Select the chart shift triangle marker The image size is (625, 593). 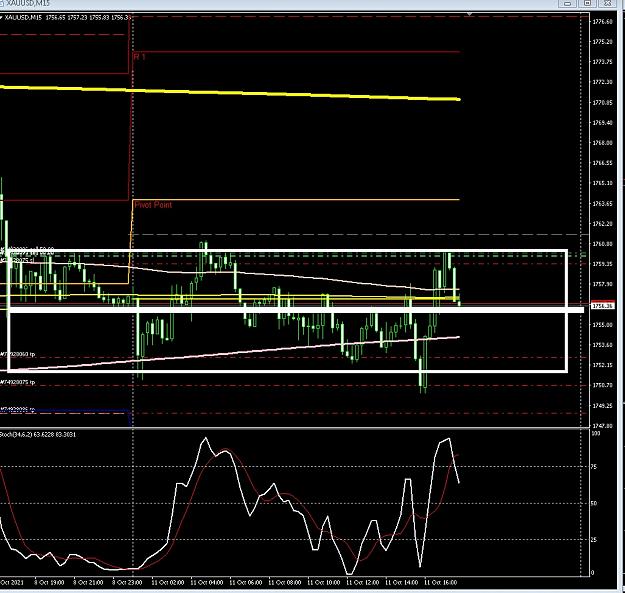coord(470,14)
